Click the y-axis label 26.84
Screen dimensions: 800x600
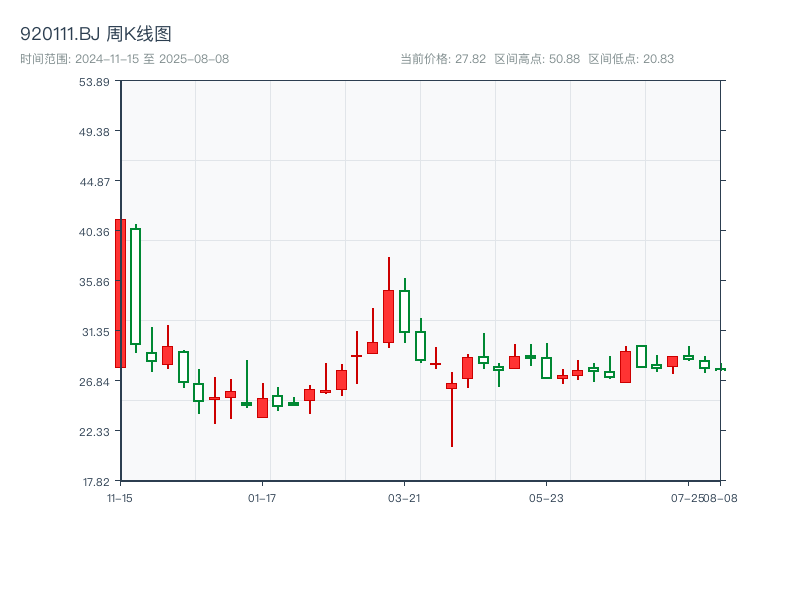pyautogui.click(x=94, y=382)
